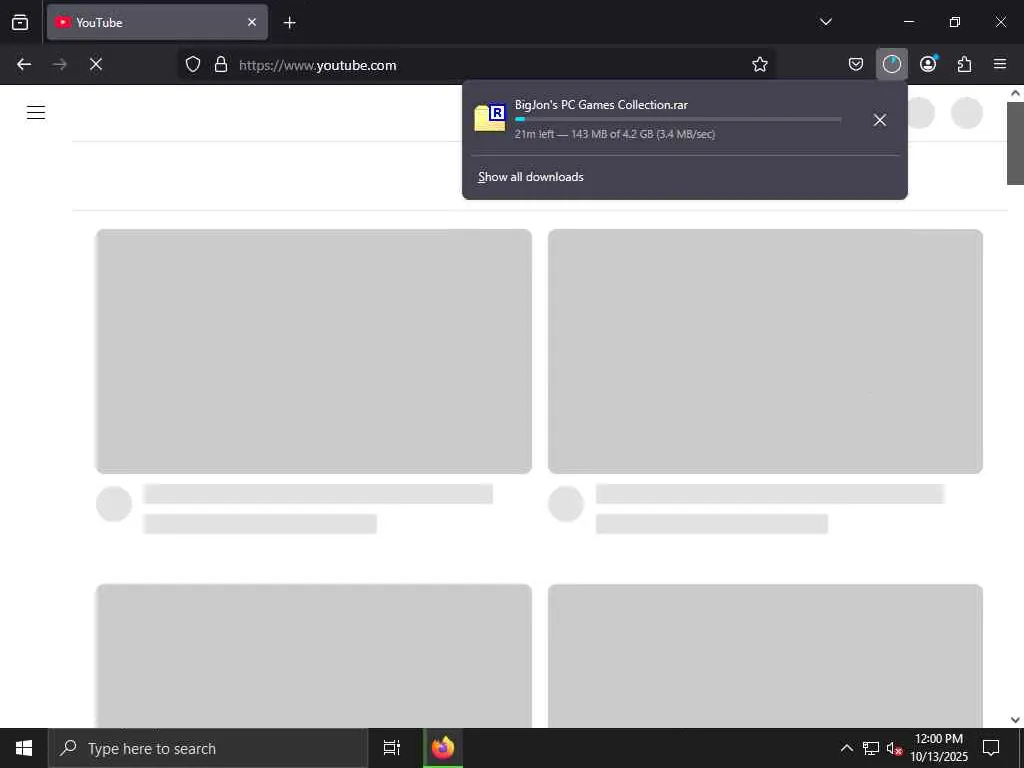Click the scrollbar up arrow

1015,93
